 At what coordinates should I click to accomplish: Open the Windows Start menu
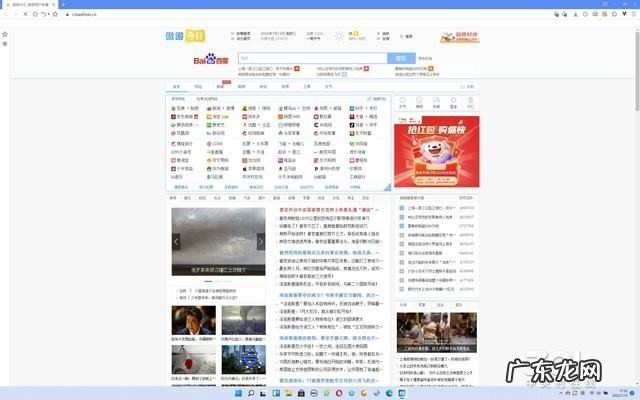238,393
